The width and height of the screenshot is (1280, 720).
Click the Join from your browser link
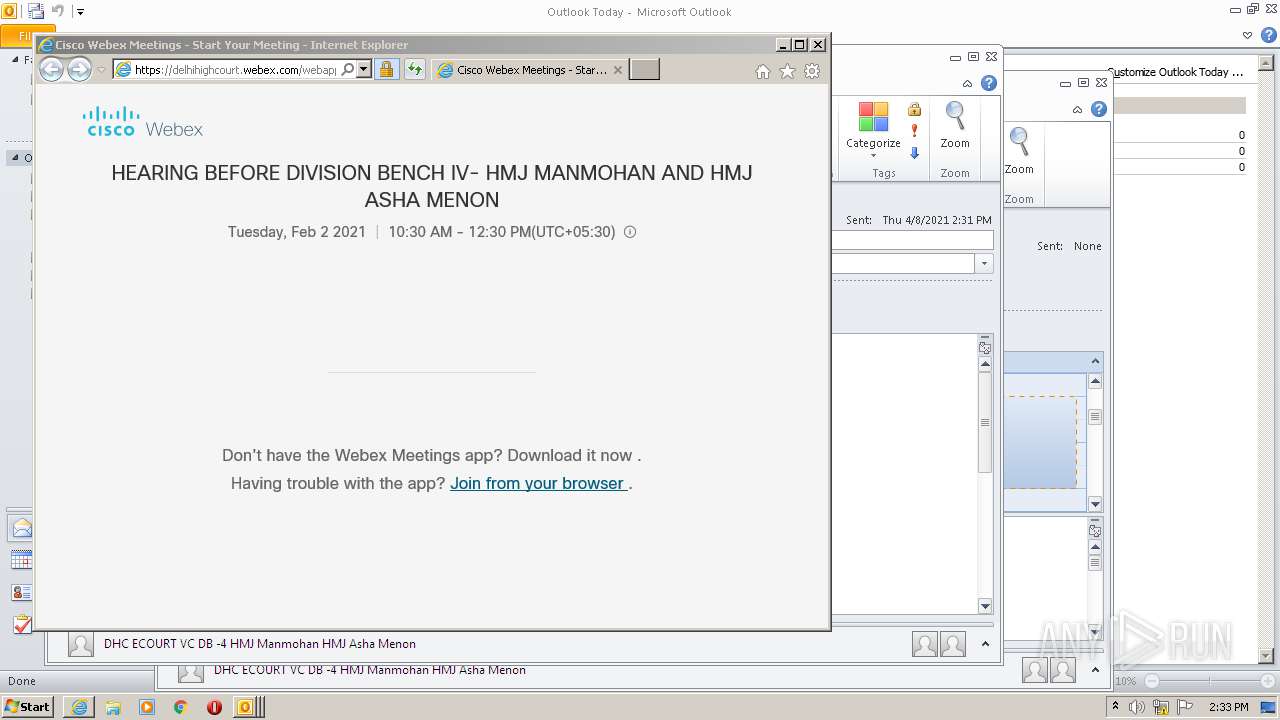(538, 483)
